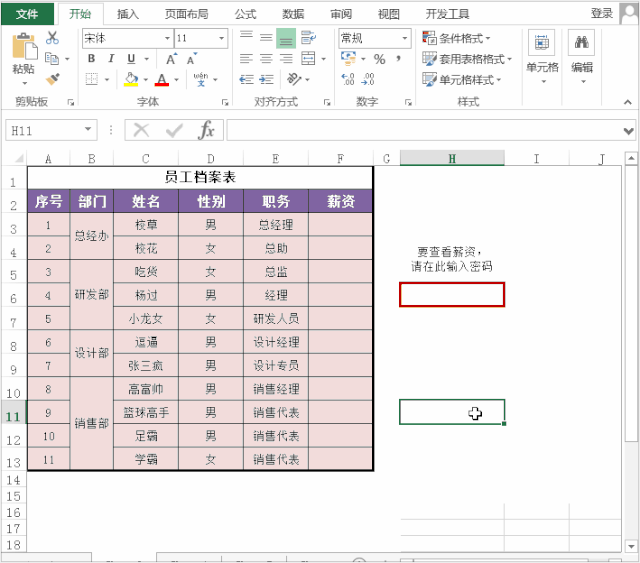The height and width of the screenshot is (563, 640).
Task: Click the cell borders icon
Action: pyautogui.click(x=91, y=79)
